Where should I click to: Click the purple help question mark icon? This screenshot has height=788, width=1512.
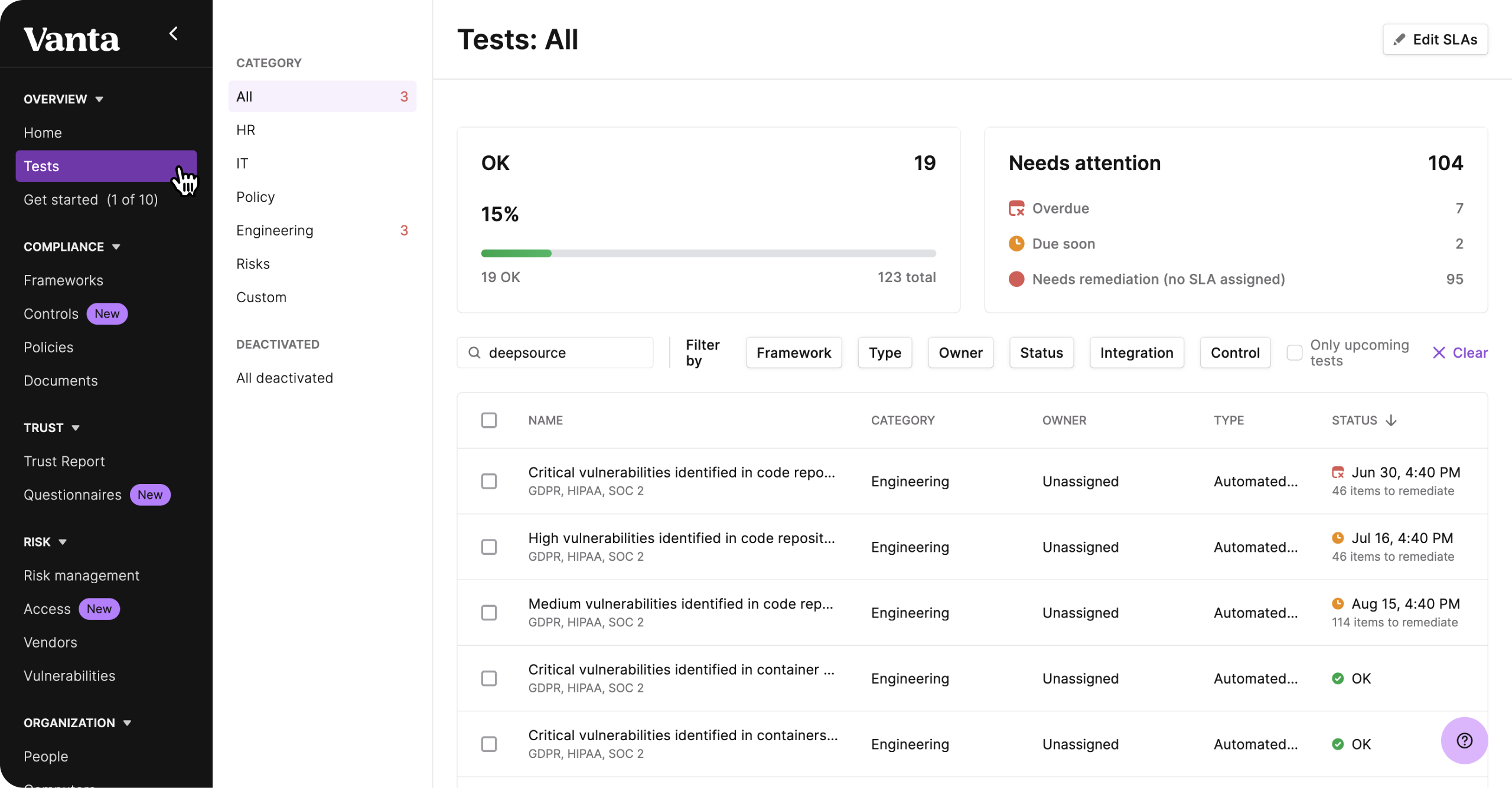click(x=1464, y=740)
